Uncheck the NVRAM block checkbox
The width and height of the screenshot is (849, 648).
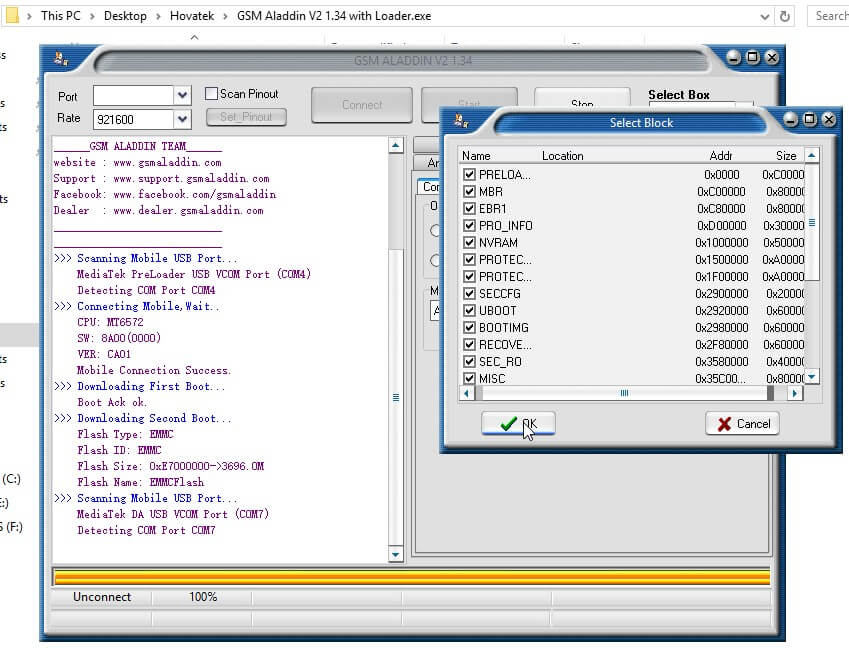(469, 243)
